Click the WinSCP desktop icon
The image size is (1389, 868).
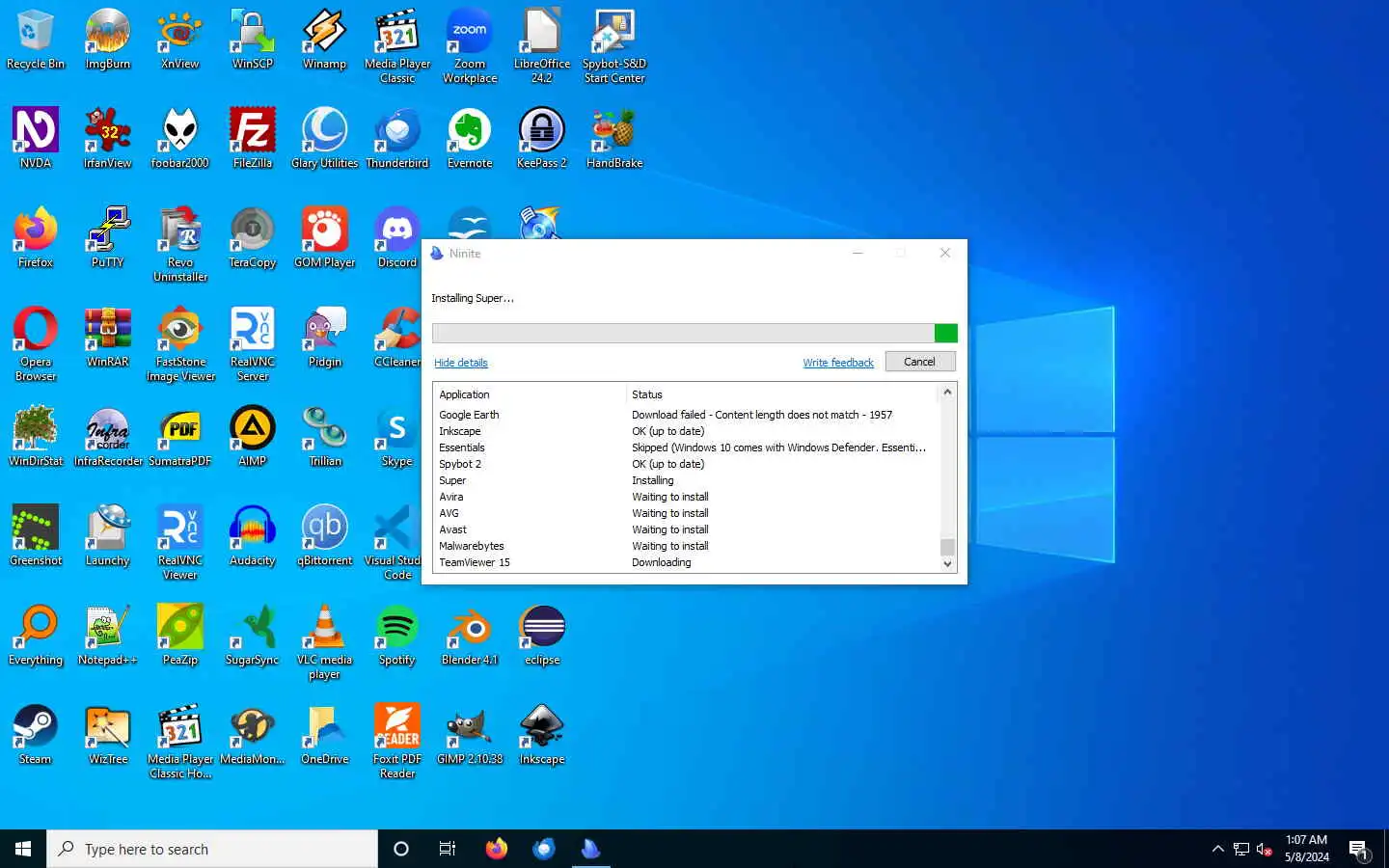(x=253, y=40)
